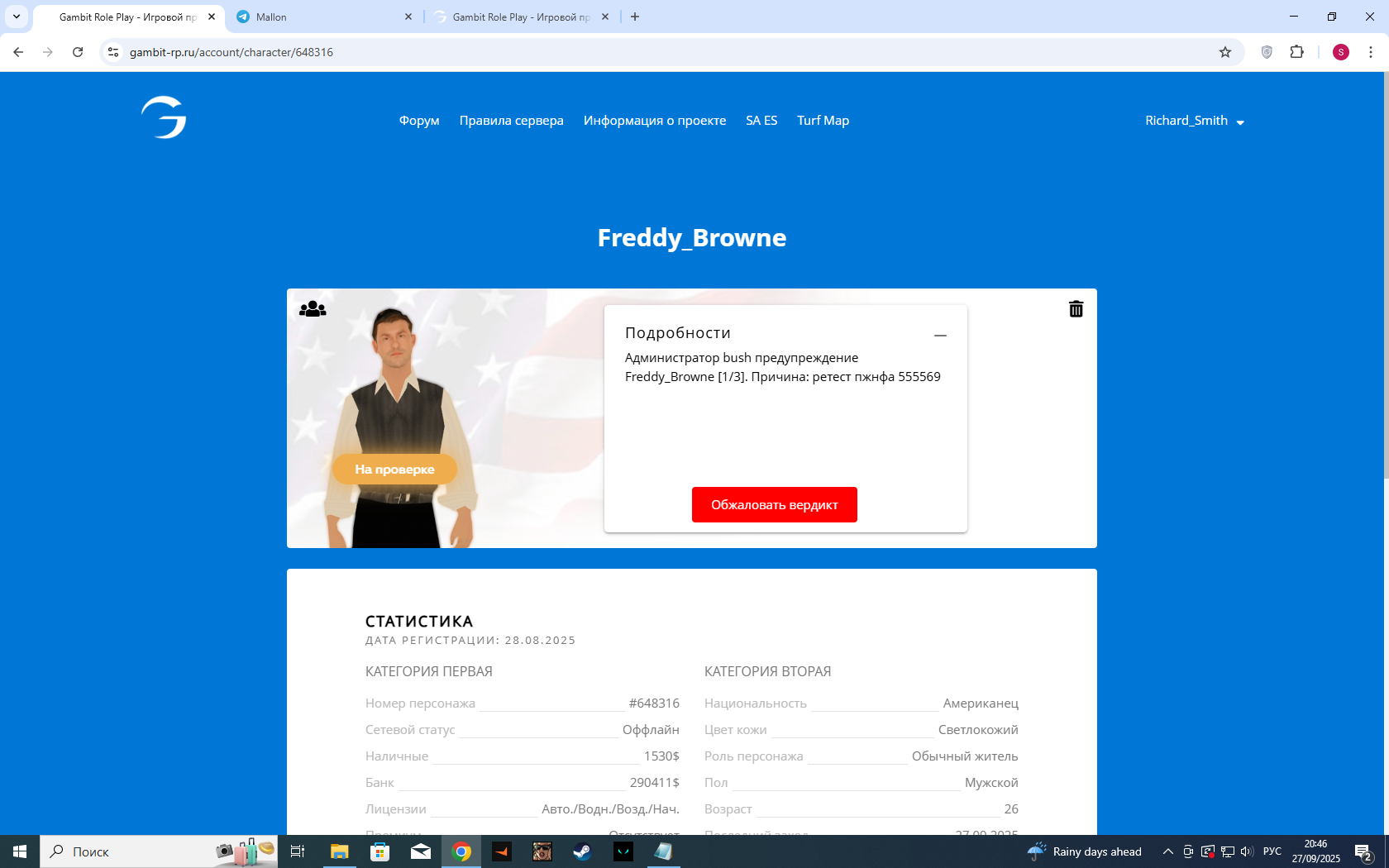Reload the page
The image size is (1389, 868).
coord(78,52)
